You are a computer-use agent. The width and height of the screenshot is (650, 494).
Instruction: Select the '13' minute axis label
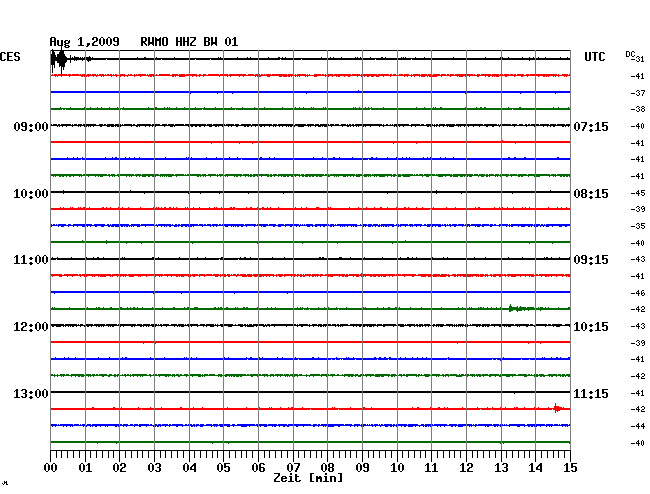501,467
